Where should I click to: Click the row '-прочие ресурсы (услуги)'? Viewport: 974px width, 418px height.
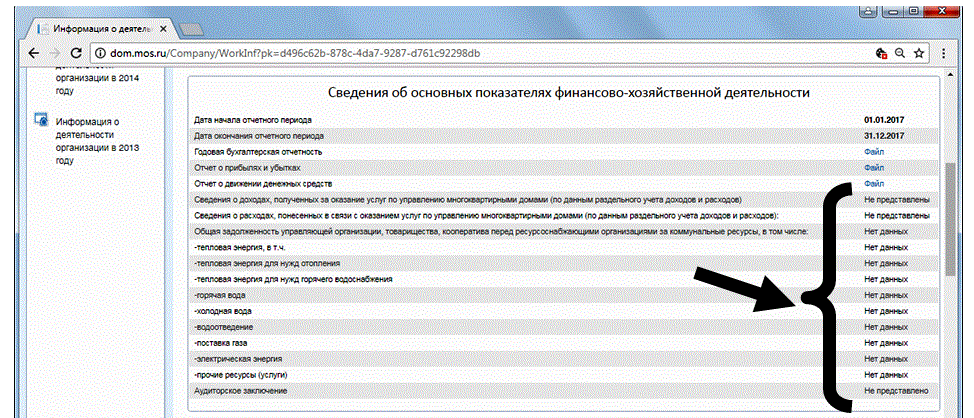pos(564,375)
